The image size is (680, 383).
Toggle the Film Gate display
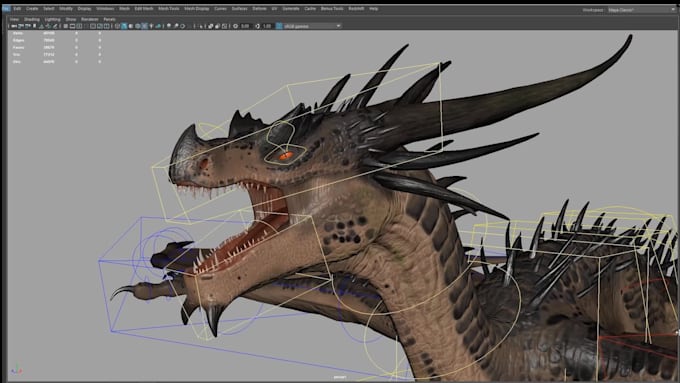click(x=72, y=26)
